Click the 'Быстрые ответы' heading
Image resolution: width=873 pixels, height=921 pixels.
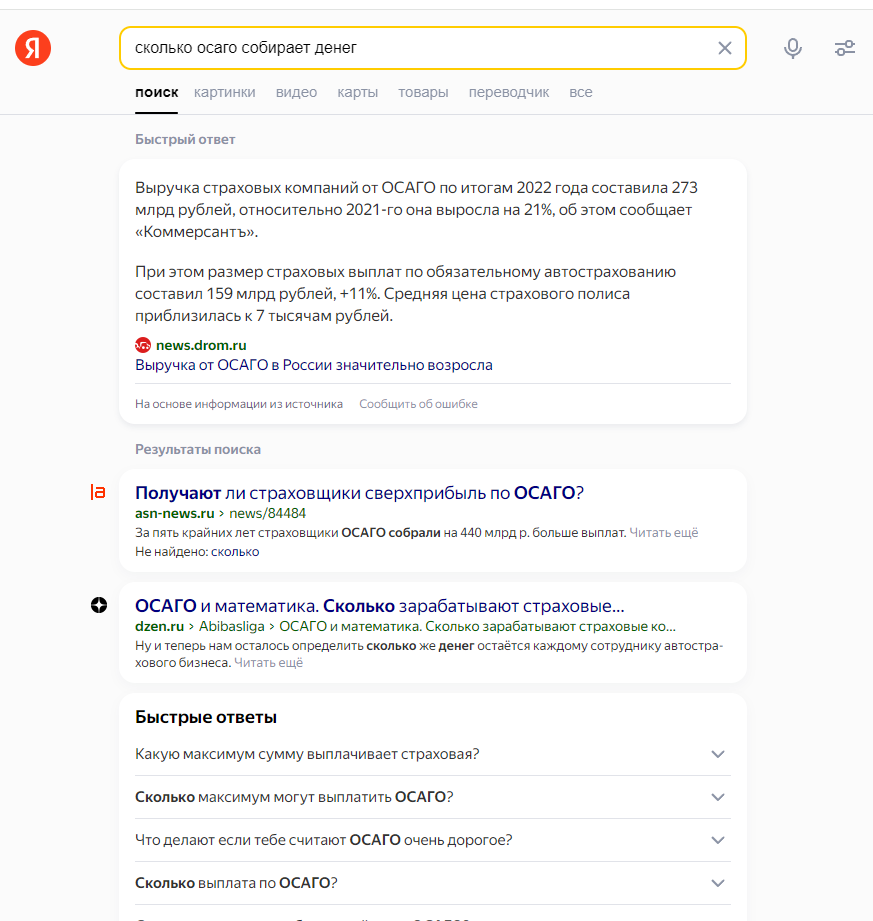click(x=206, y=717)
